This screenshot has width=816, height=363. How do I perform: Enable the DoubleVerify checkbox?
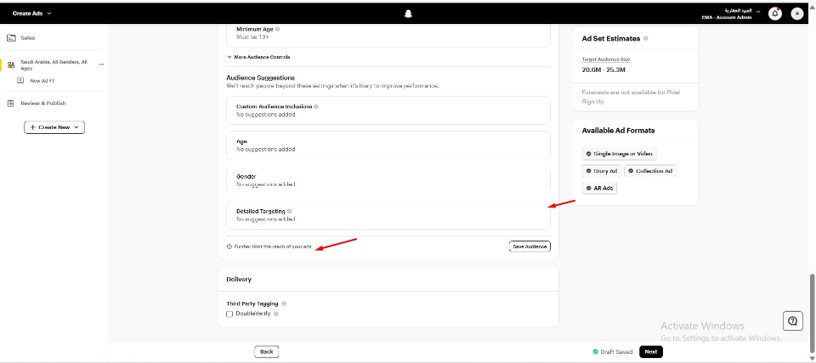pyautogui.click(x=230, y=314)
